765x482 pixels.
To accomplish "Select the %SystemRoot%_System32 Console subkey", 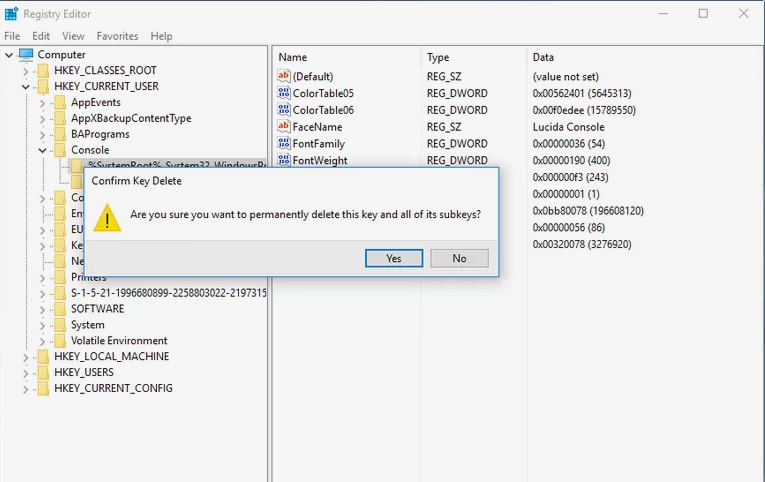I will (177, 164).
